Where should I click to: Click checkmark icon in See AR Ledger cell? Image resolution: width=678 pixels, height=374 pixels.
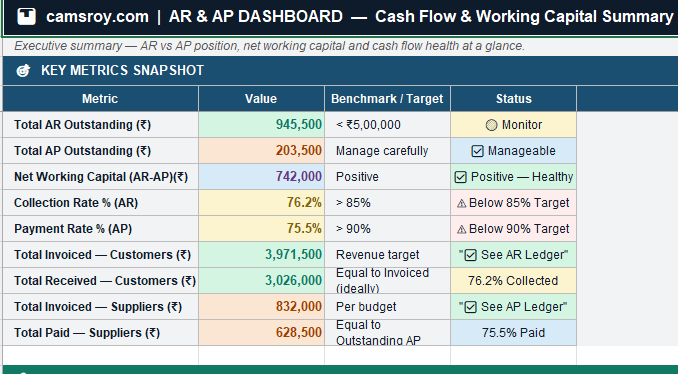click(x=470, y=255)
